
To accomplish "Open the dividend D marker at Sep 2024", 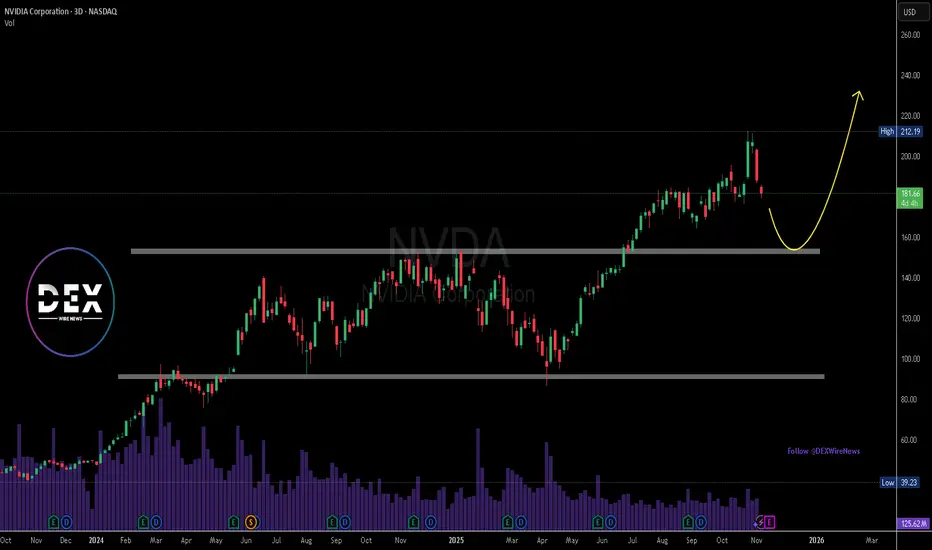I will [345, 523].
